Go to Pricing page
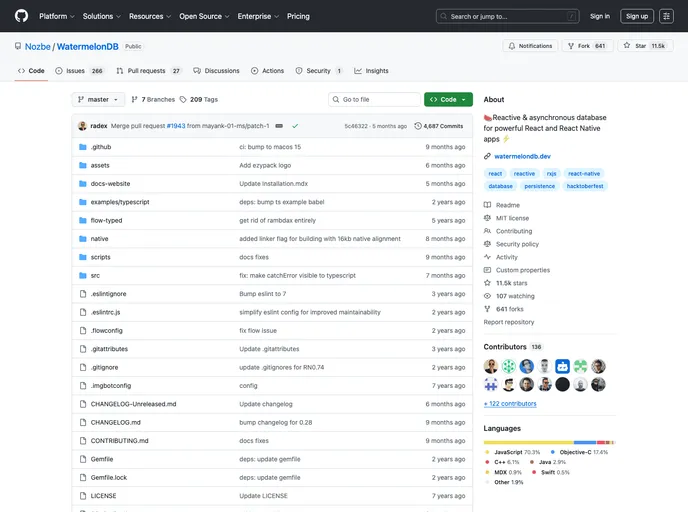 point(298,16)
